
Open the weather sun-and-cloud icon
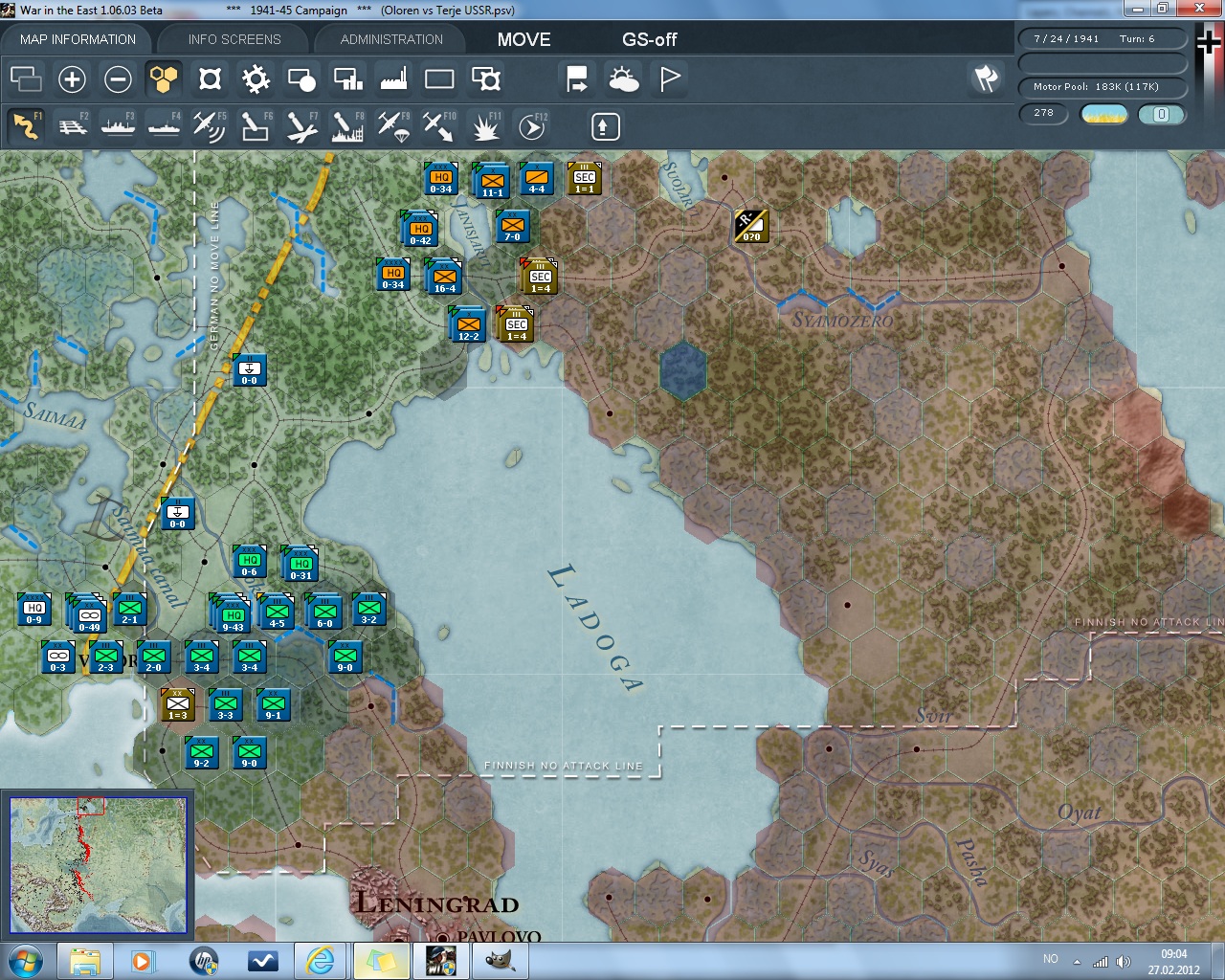[623, 79]
